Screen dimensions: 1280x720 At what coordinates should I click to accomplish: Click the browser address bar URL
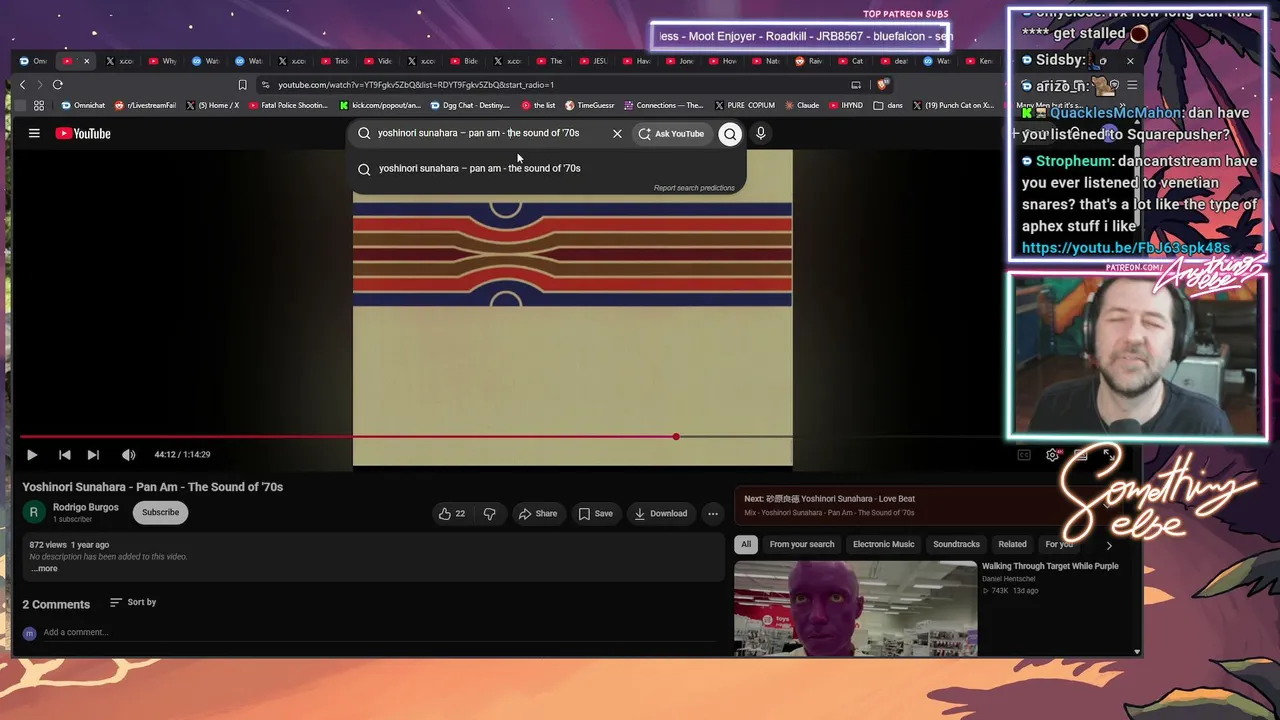click(x=416, y=85)
